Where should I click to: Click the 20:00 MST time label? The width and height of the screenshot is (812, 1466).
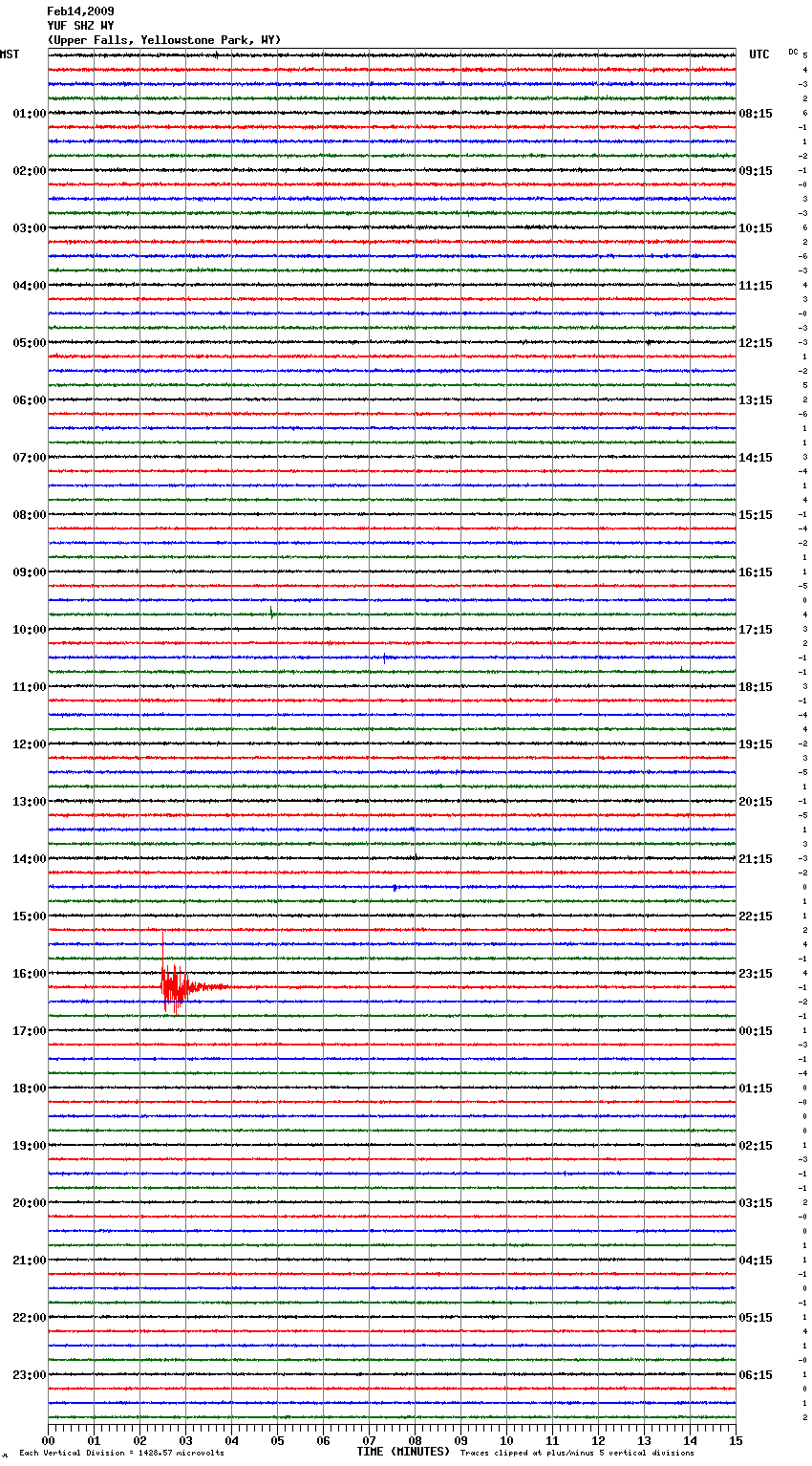coord(29,1203)
